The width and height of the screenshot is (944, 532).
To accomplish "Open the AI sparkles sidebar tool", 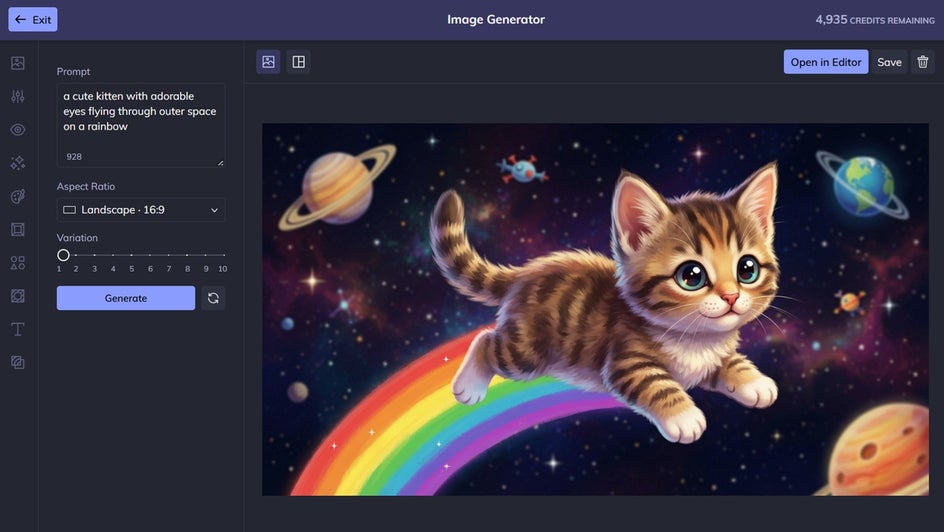I will 17,162.
